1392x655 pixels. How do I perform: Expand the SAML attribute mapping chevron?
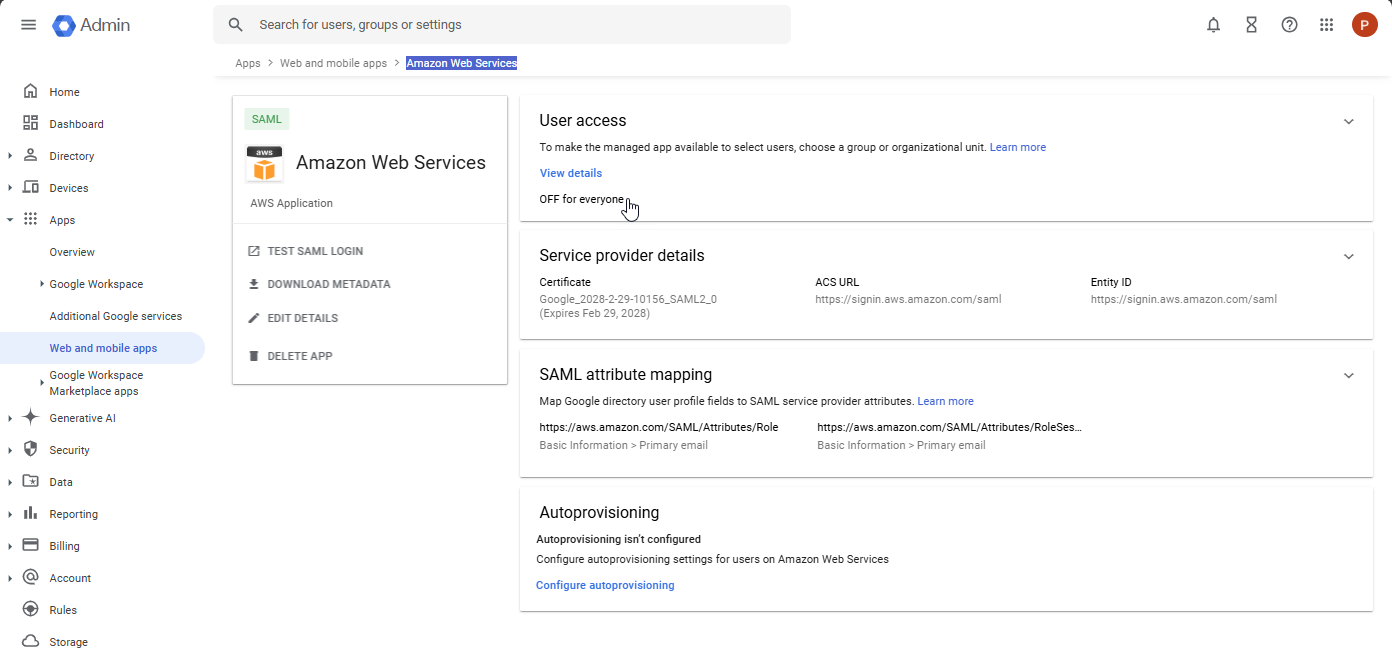tap(1348, 376)
